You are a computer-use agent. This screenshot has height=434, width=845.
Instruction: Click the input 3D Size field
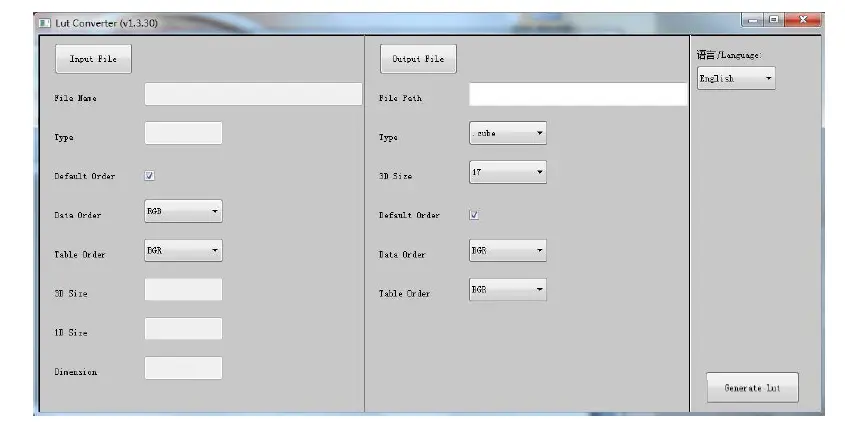(183, 290)
